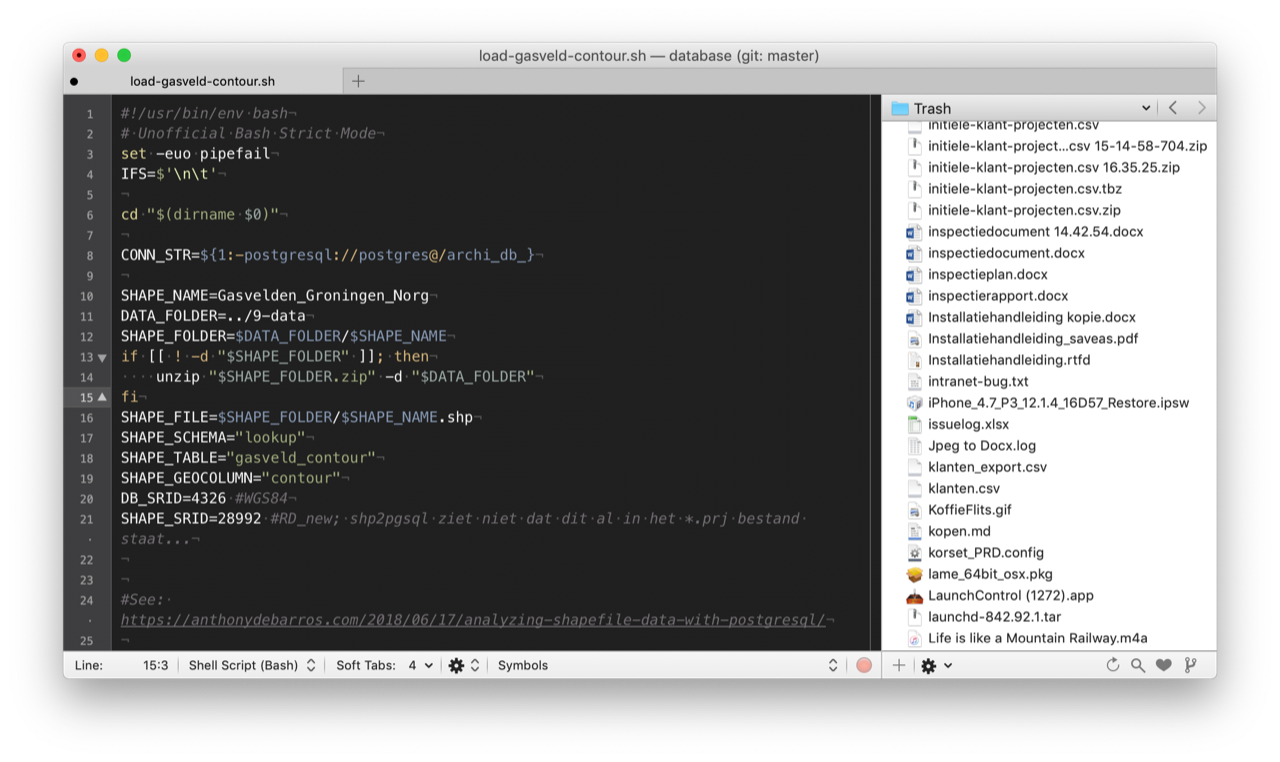Click the source control branch icon
Viewport: 1280px width, 762px height.
point(1190,665)
